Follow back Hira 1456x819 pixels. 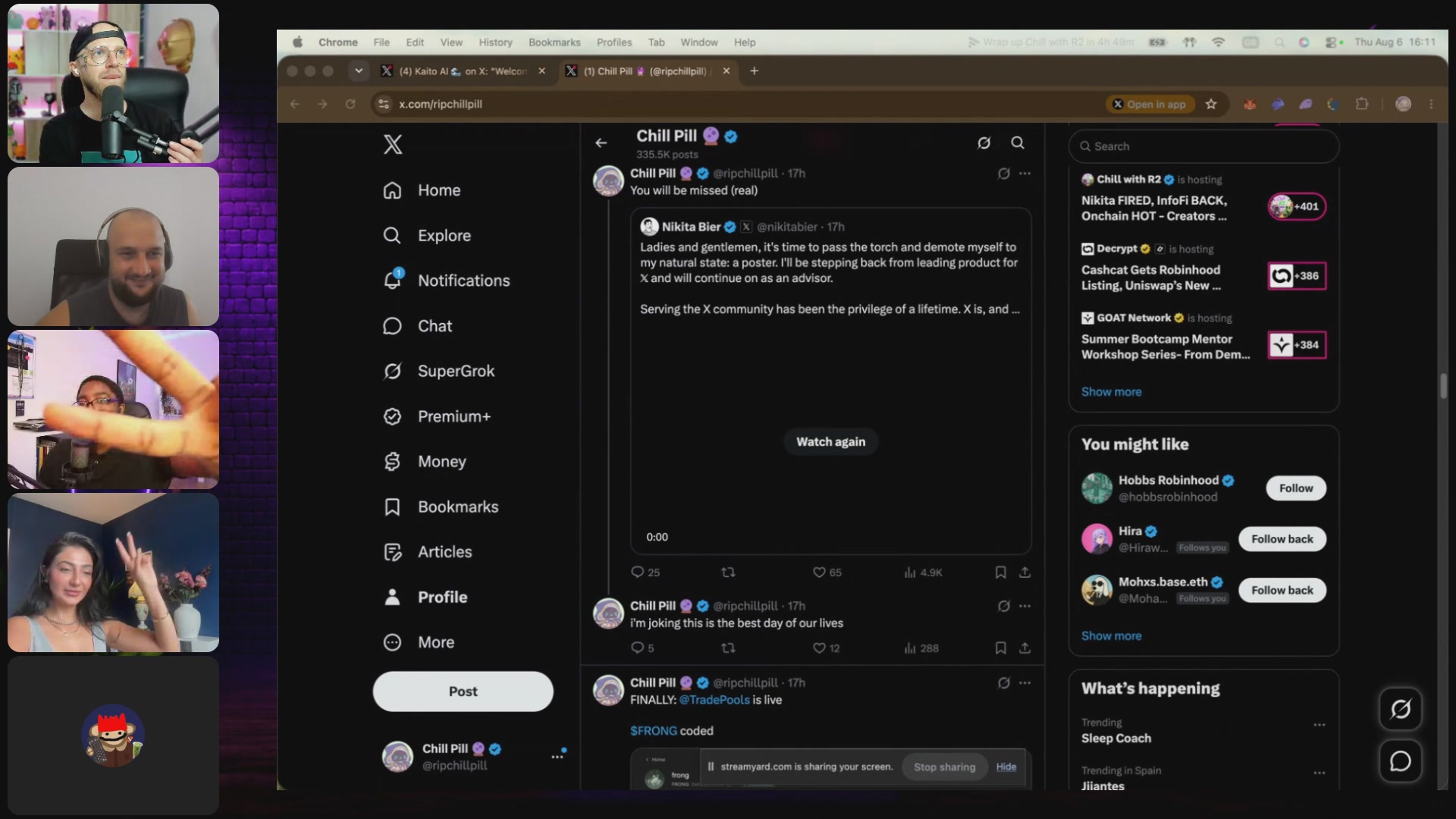[1282, 539]
